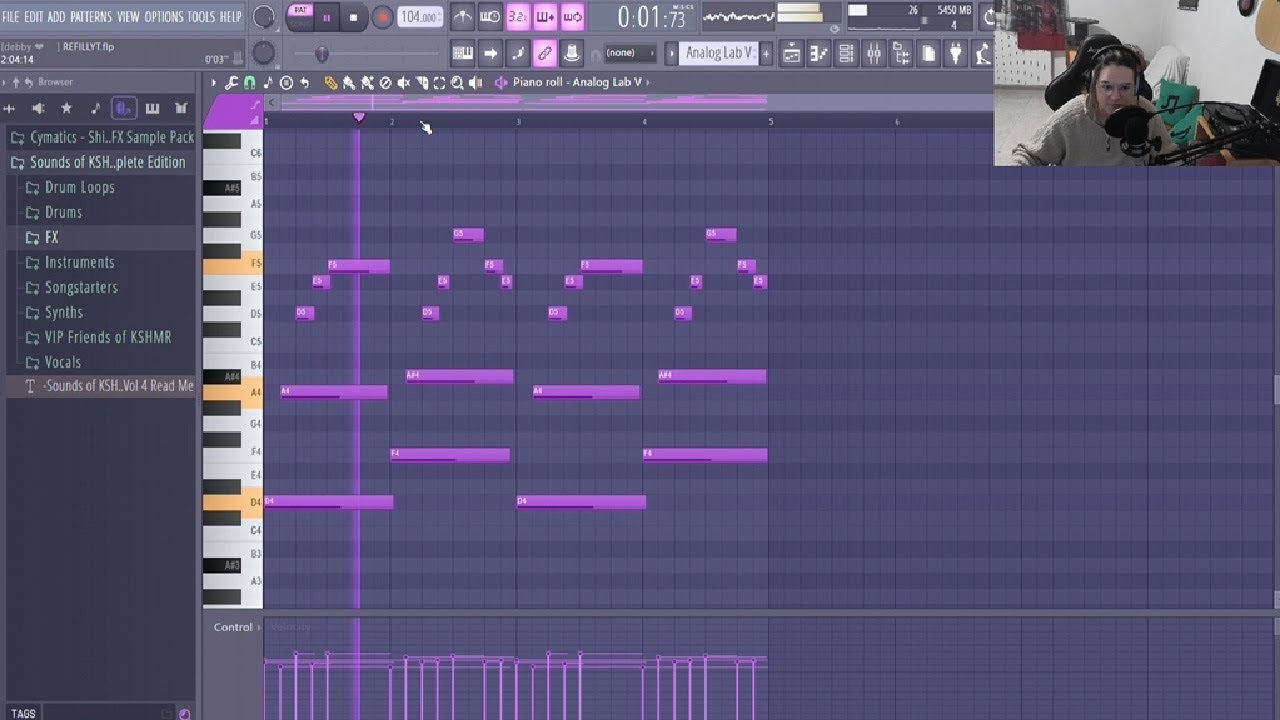
Task: Toggle step editing mode button
Action: tap(517, 53)
